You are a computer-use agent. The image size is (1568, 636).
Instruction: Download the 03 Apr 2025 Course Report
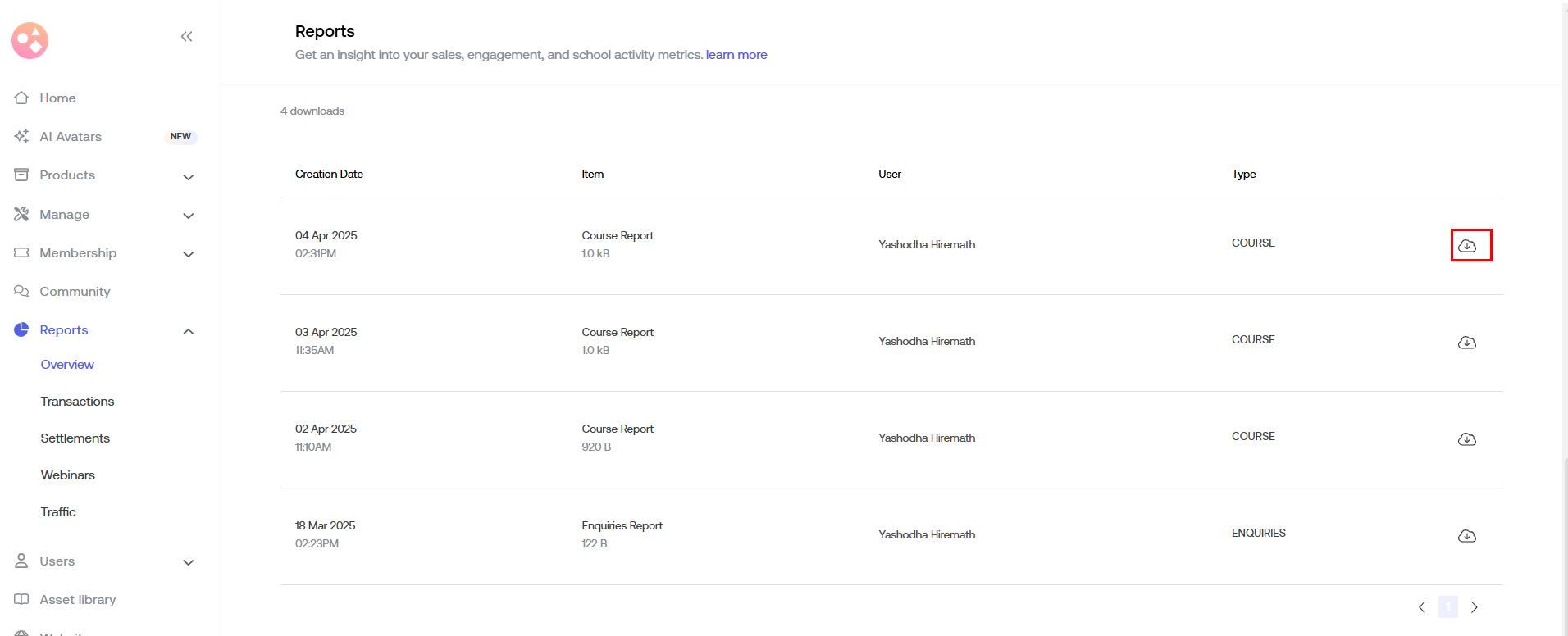tap(1467, 343)
